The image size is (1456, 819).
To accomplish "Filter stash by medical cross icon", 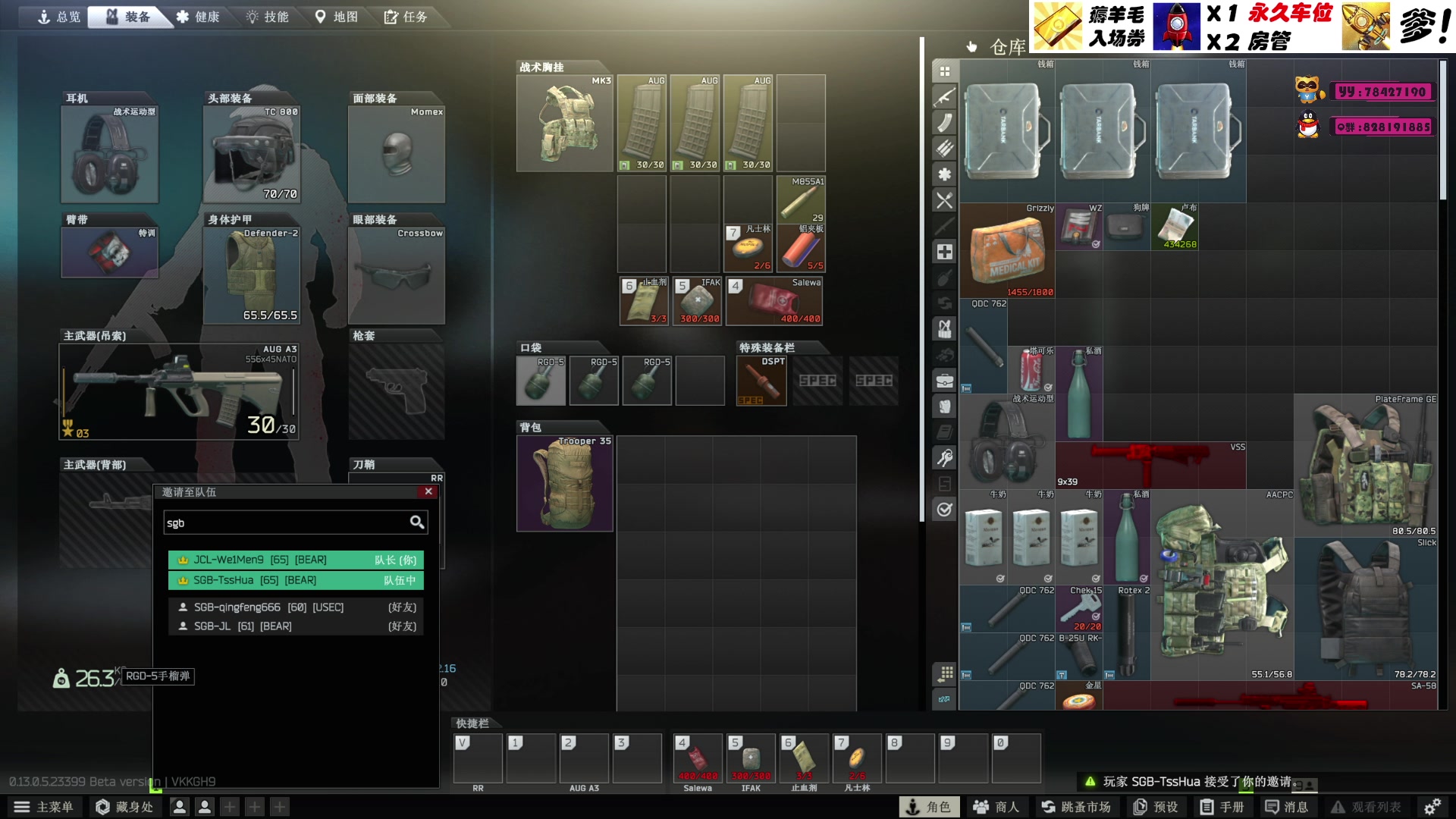I will [944, 252].
